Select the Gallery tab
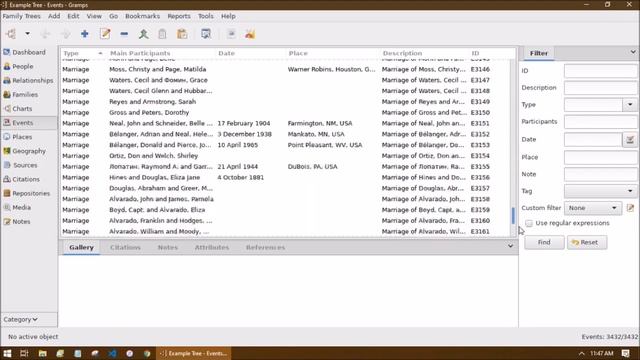Screen dimensions: 640x360 pos(81,247)
